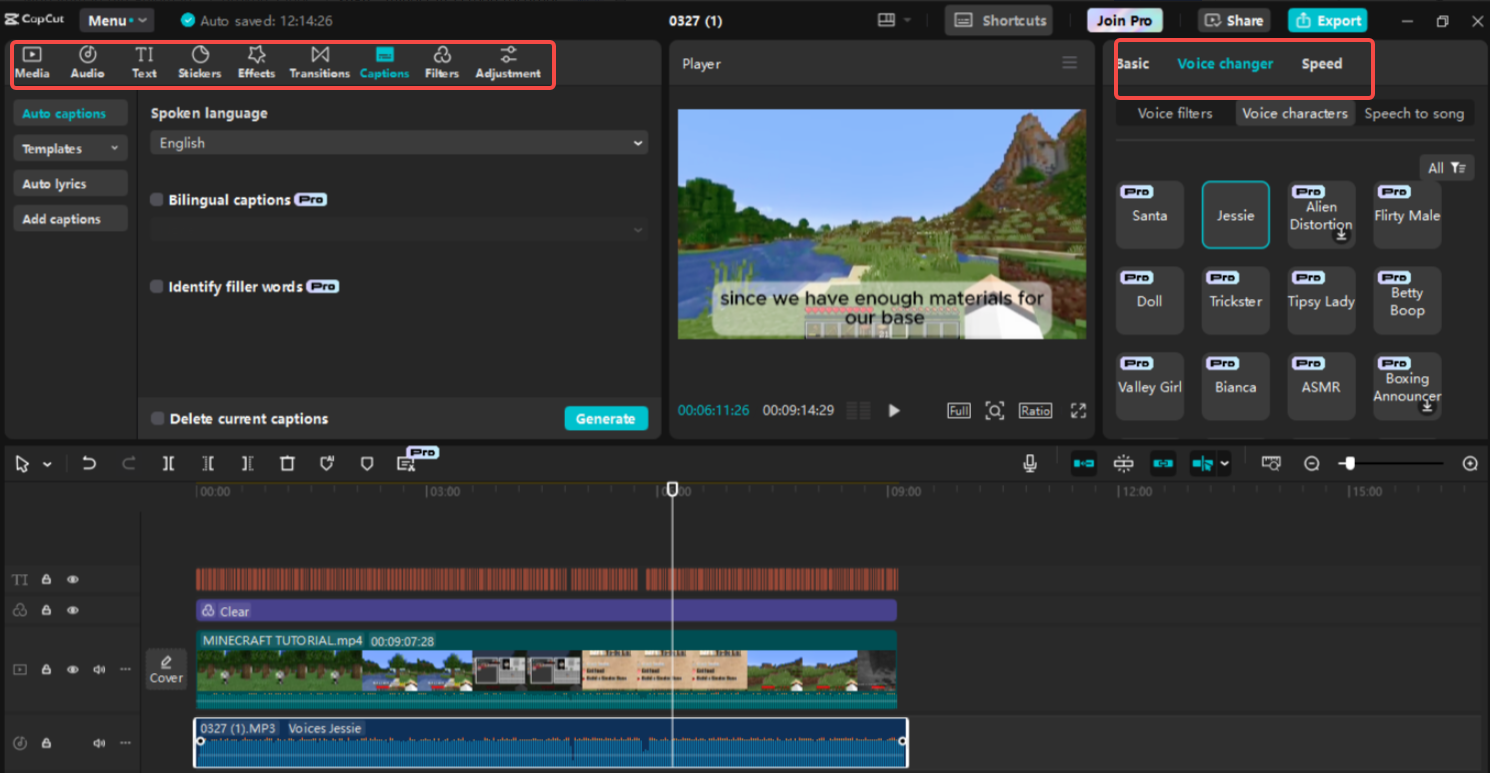Open the Filters panel

[x=442, y=62]
